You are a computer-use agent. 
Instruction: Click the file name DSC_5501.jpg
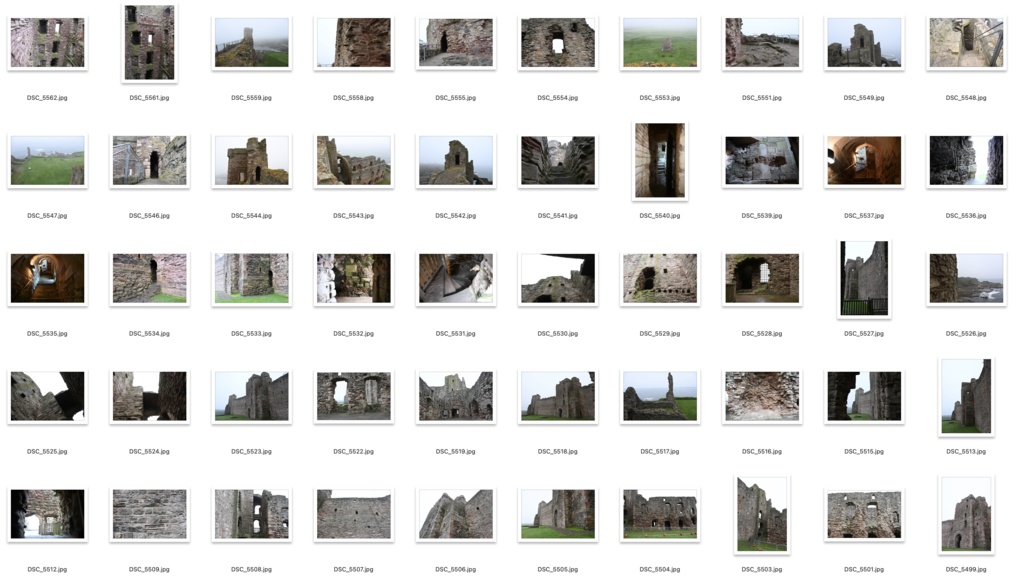tap(864, 570)
